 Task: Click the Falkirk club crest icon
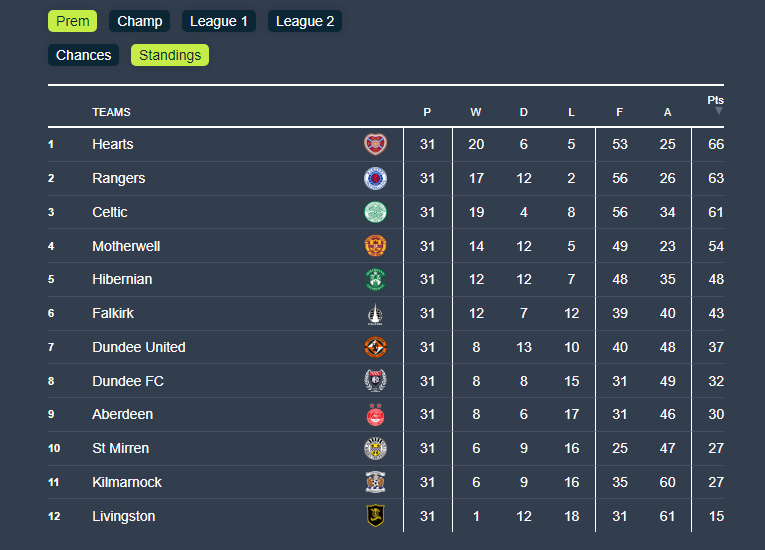(375, 313)
